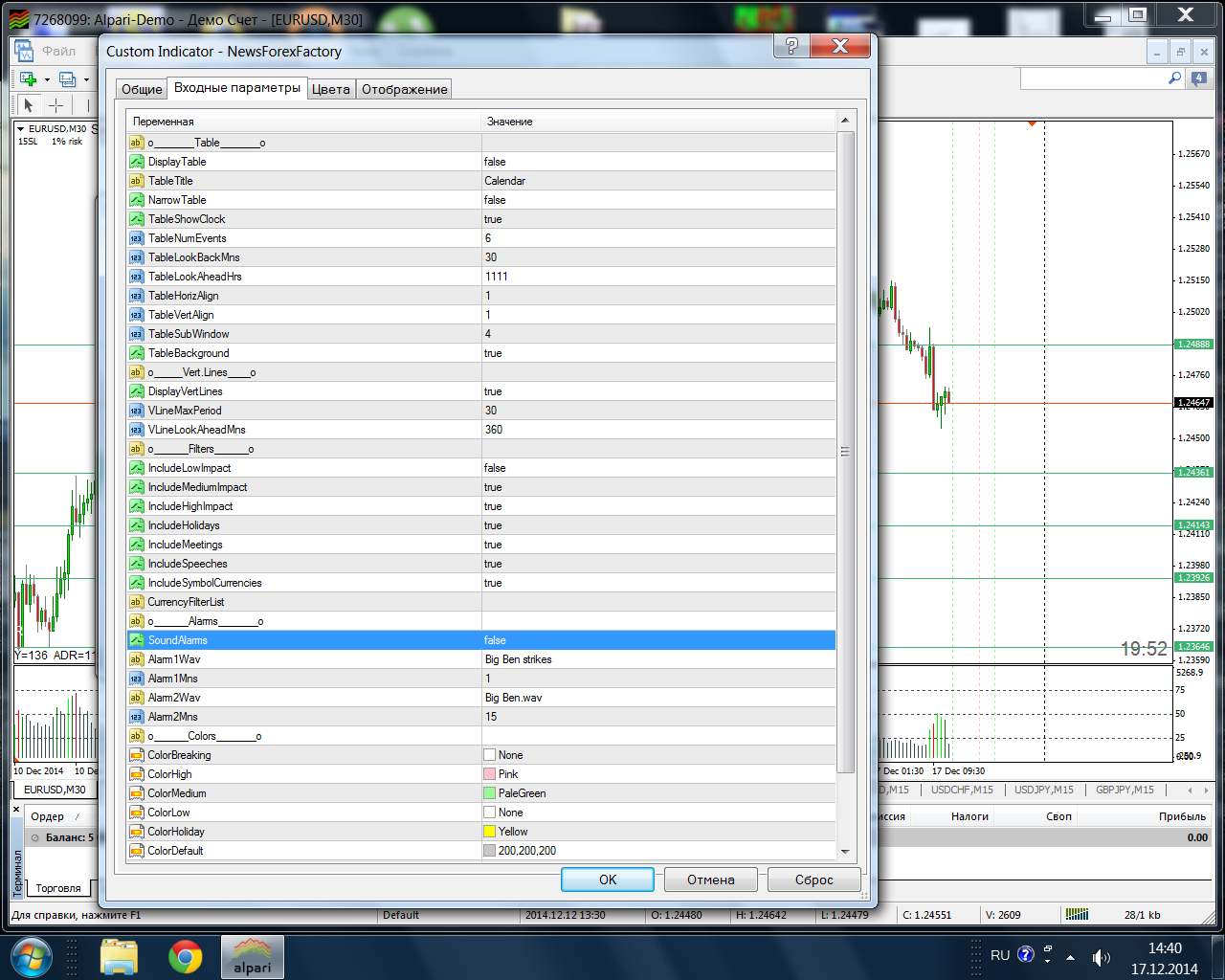Click the search input field in toolbar
Screen dimensions: 1225x980
click(x=1093, y=78)
